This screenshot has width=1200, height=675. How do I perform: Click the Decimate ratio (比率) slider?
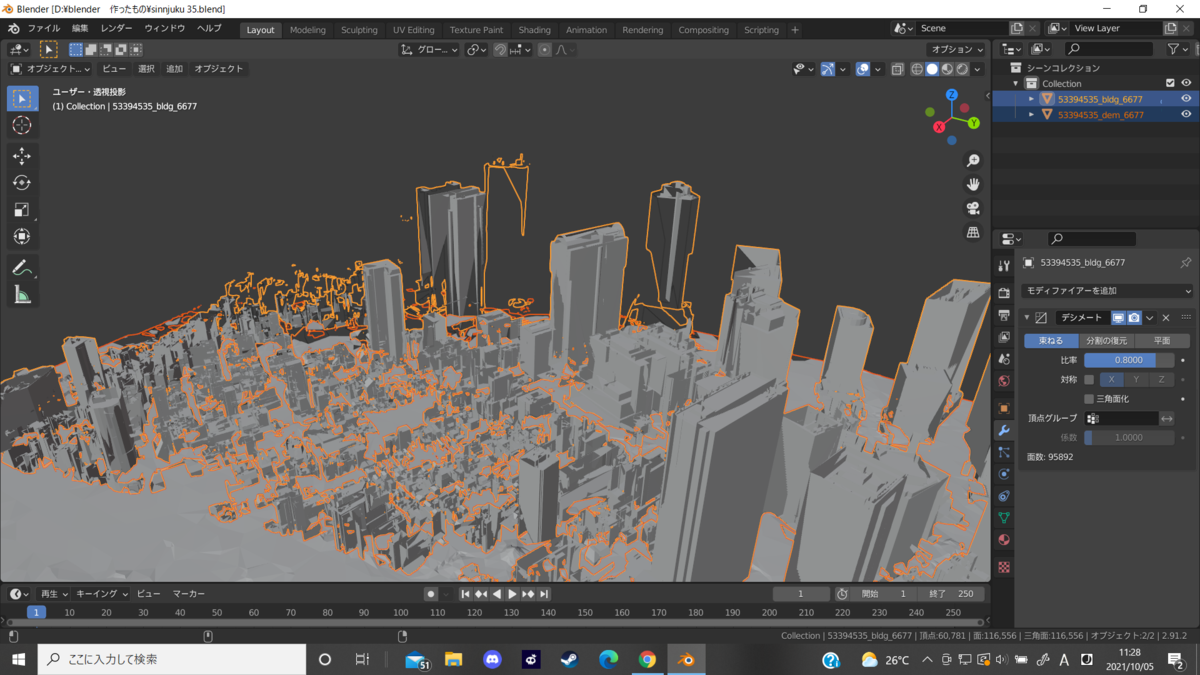click(x=1129, y=360)
